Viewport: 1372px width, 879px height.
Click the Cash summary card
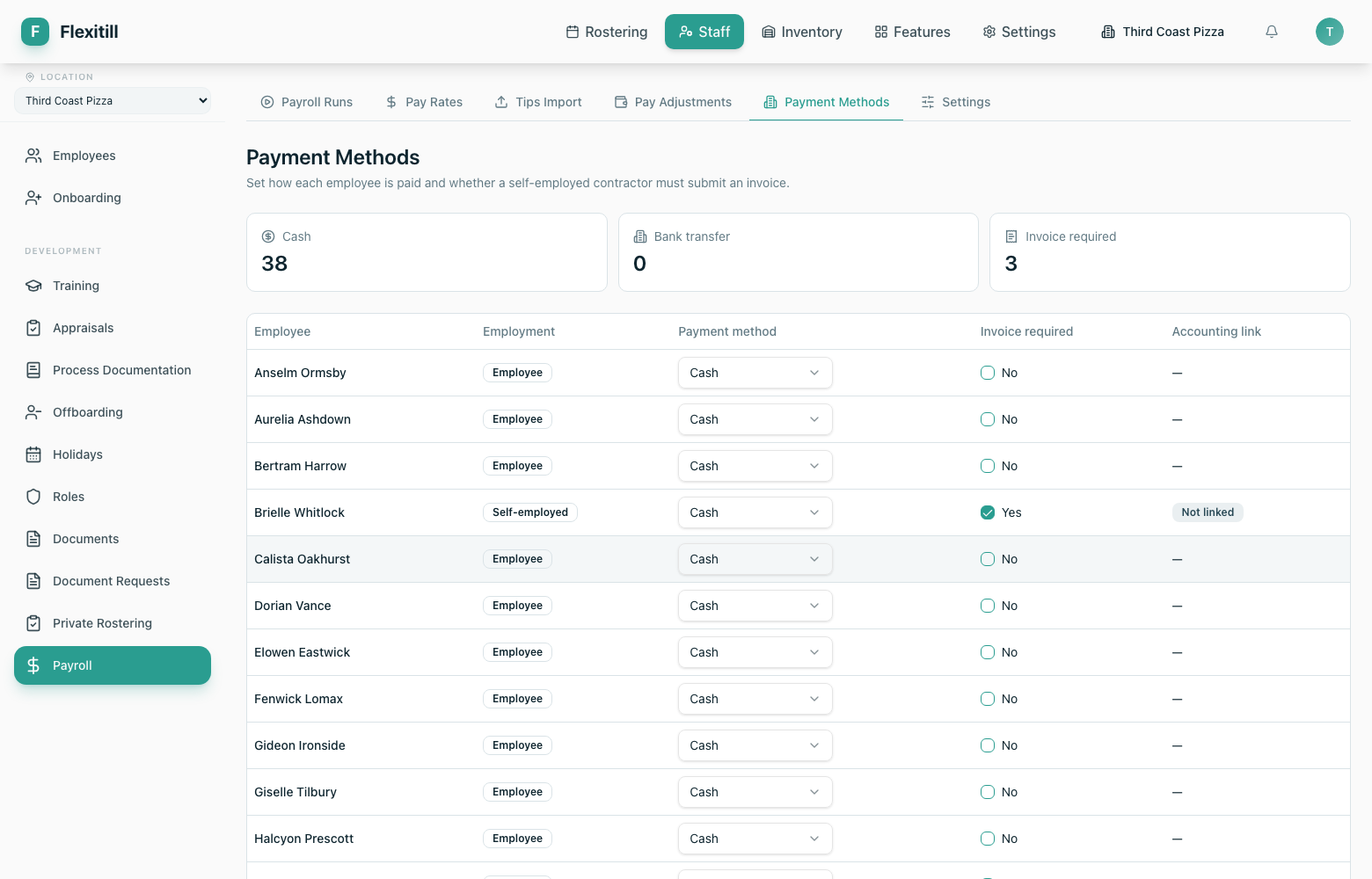coord(427,252)
